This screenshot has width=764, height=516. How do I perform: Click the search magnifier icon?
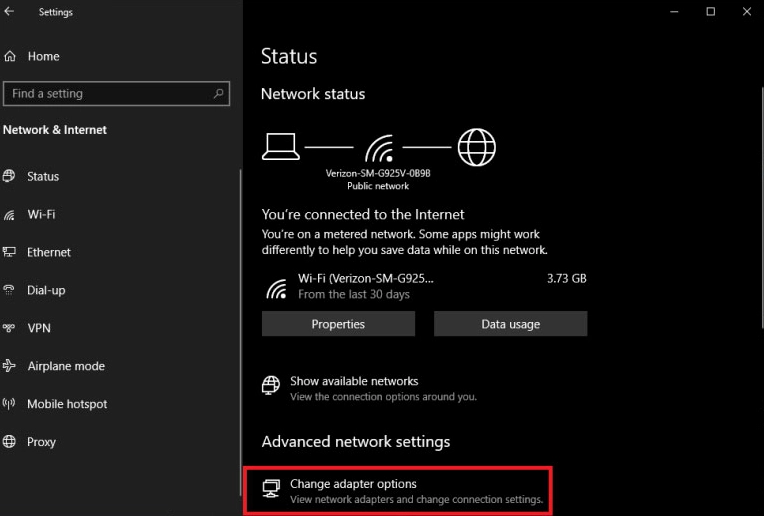[x=218, y=94]
